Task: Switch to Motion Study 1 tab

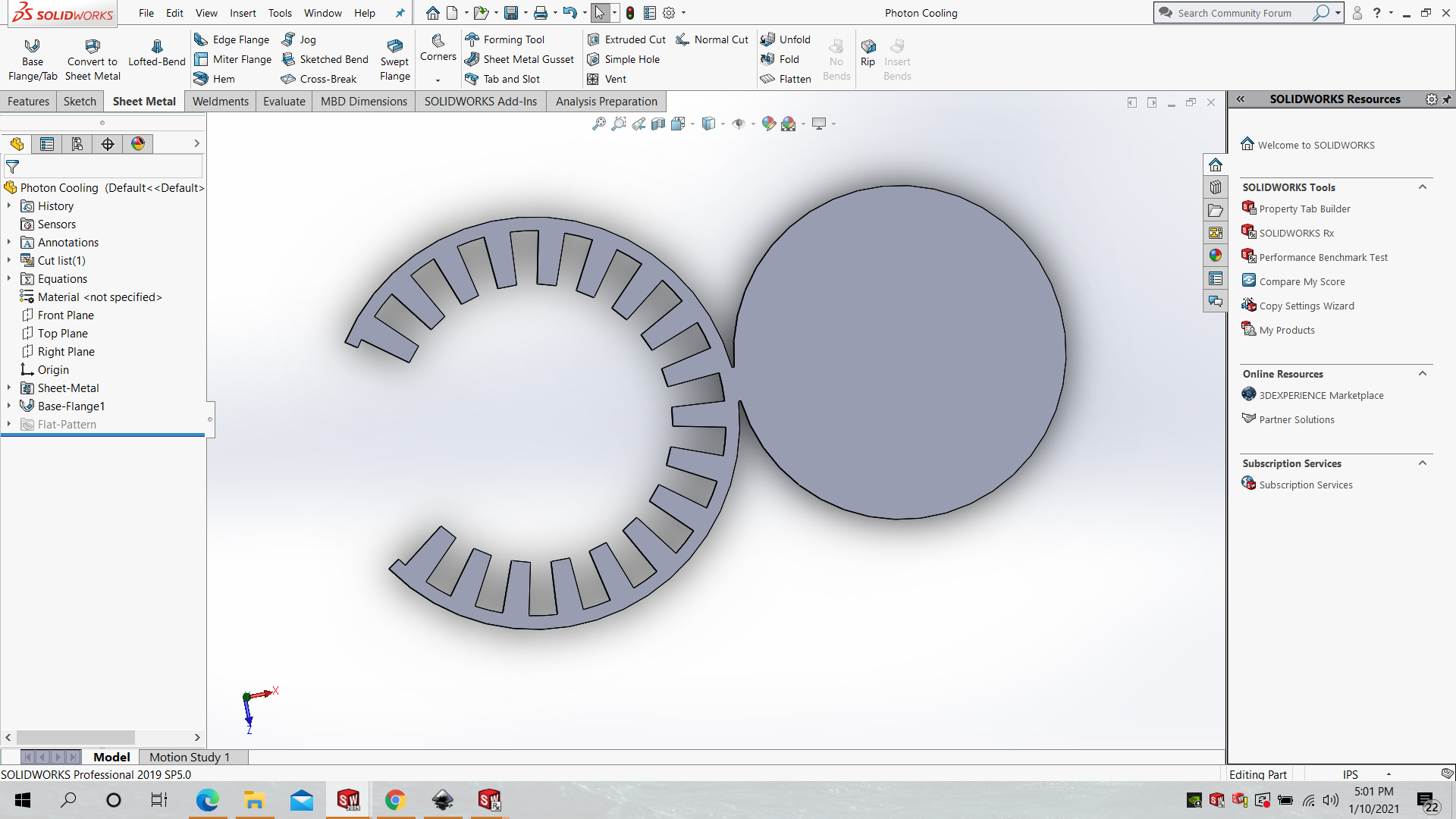Action: (x=190, y=757)
